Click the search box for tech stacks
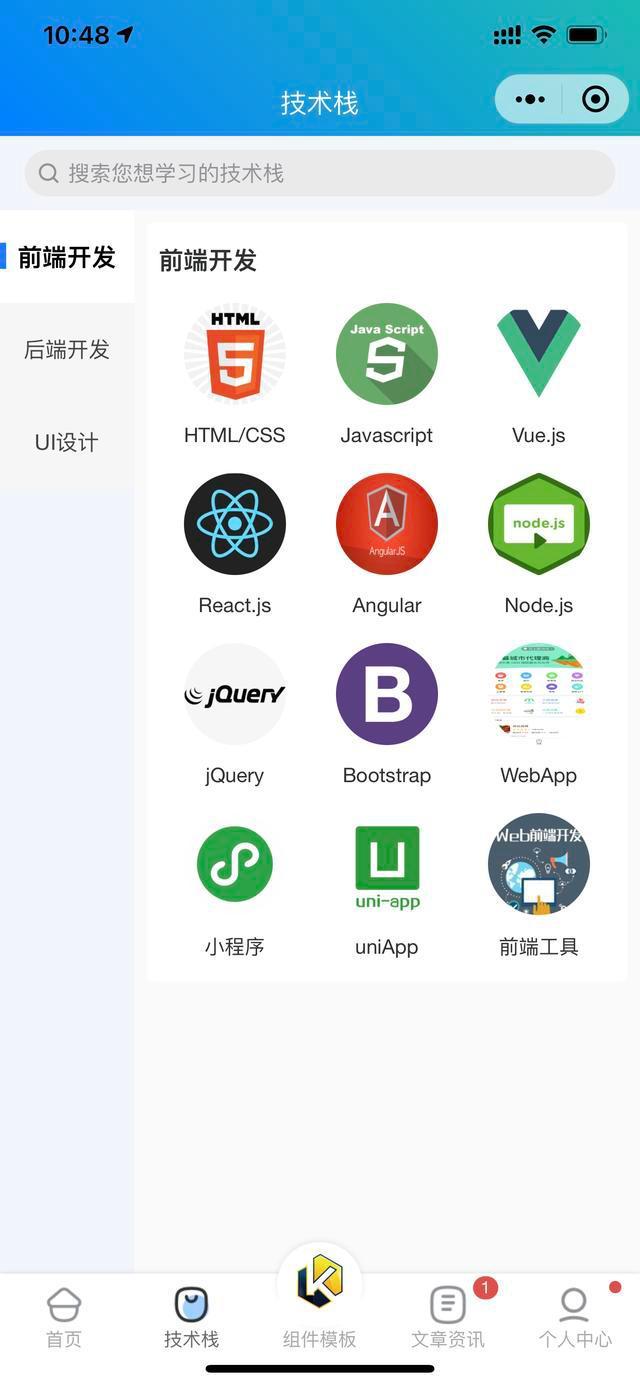This screenshot has width=640, height=1385. point(320,173)
